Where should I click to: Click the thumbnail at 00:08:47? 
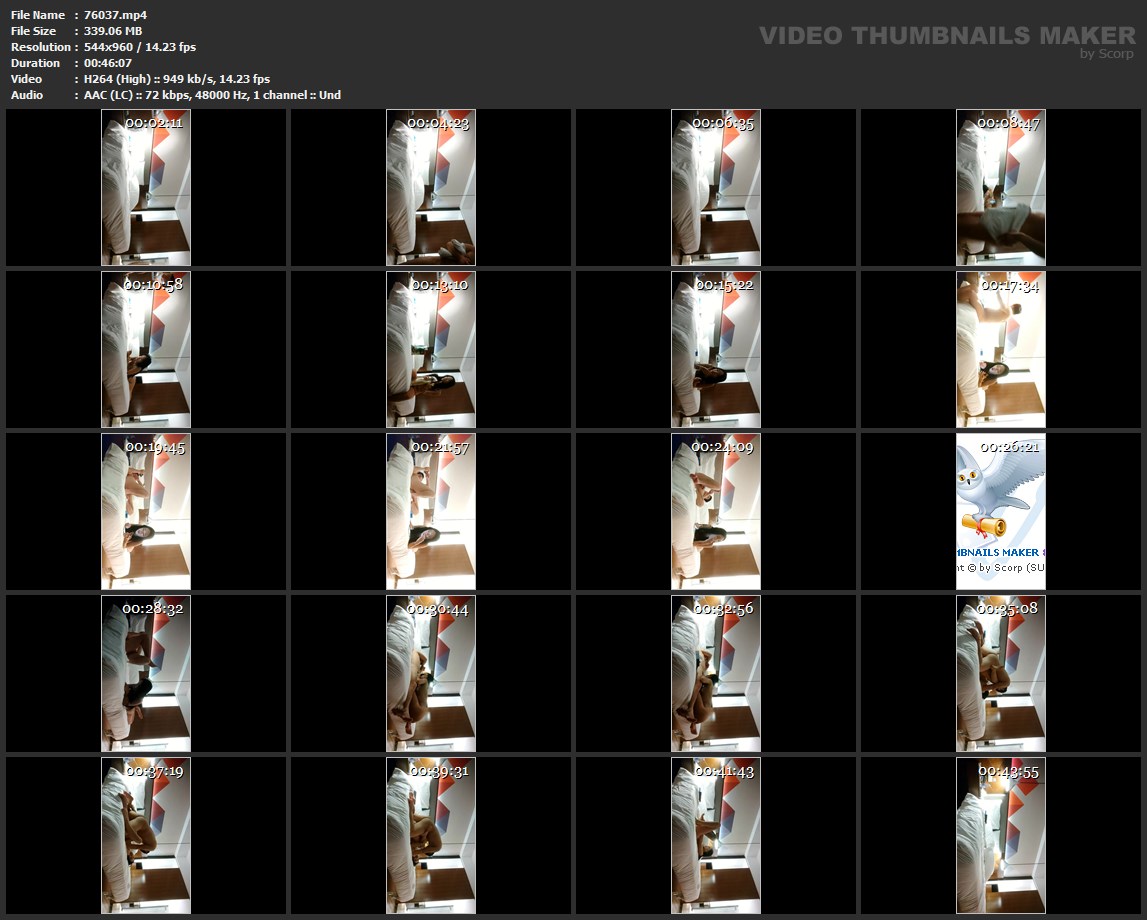(x=1001, y=188)
